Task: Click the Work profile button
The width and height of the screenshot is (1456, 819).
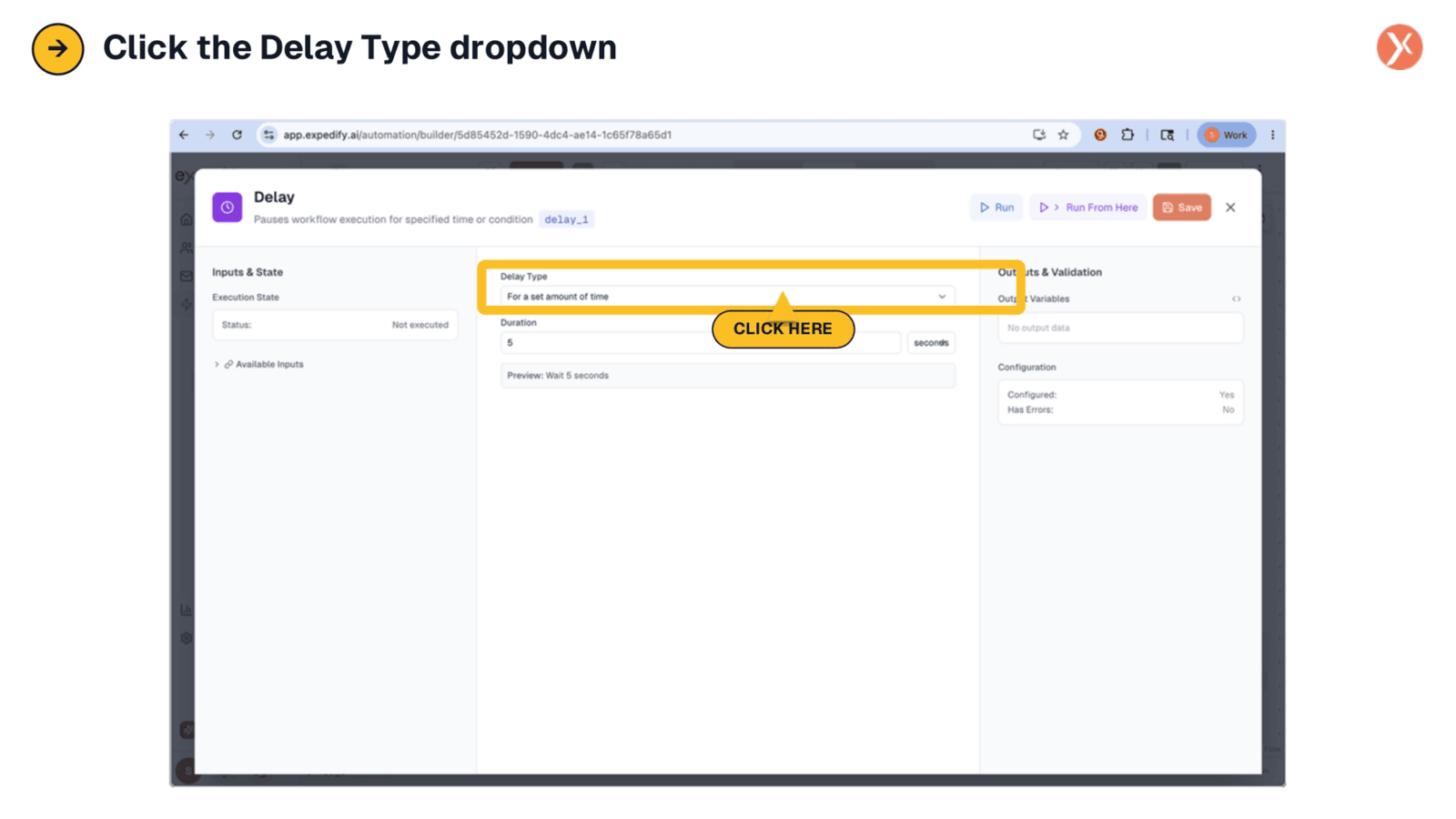Action: click(x=1227, y=135)
